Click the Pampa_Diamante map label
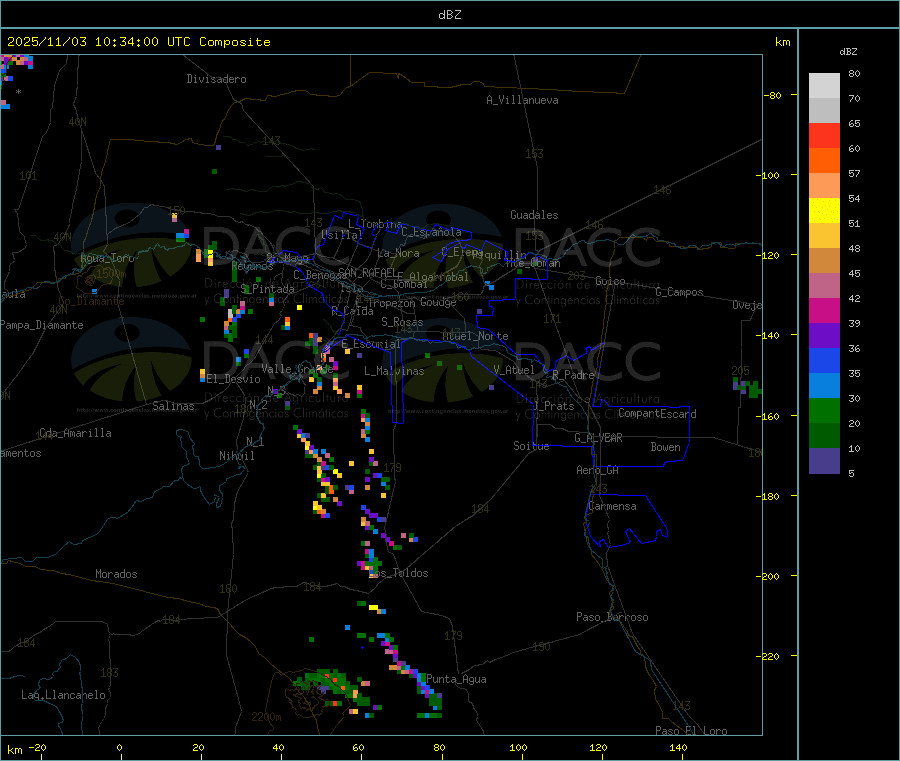Screen dimensions: 900x761 point(42,325)
